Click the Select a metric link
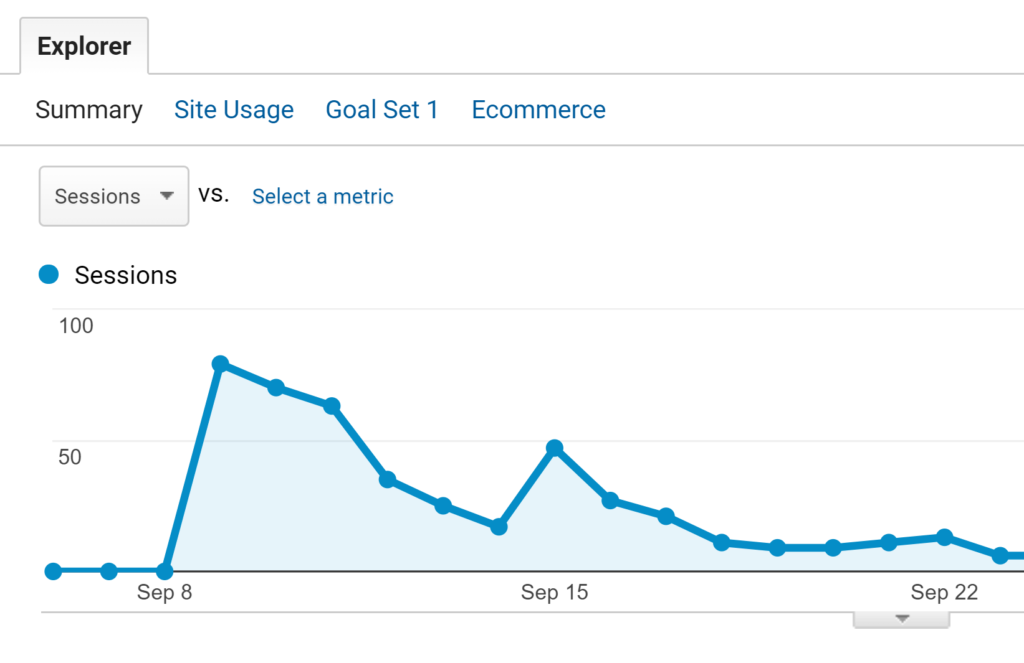This screenshot has width=1024, height=663. coord(322,197)
